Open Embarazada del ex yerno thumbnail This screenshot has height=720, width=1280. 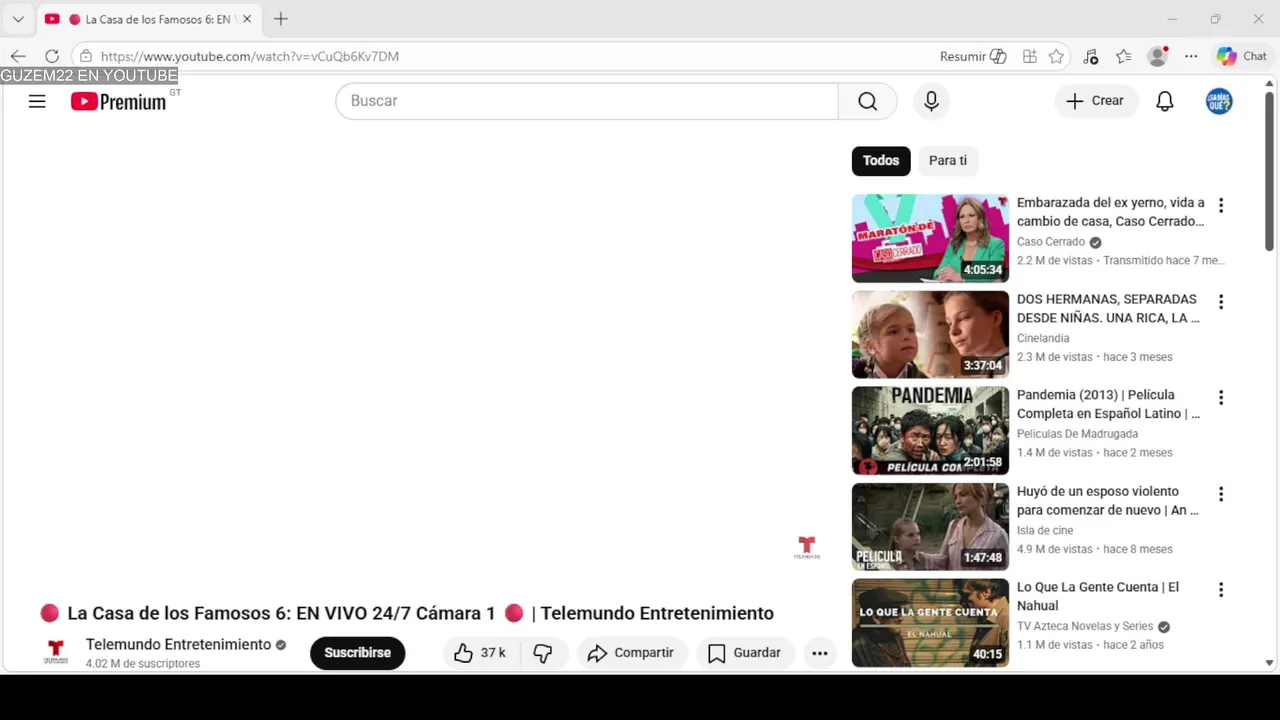[930, 238]
